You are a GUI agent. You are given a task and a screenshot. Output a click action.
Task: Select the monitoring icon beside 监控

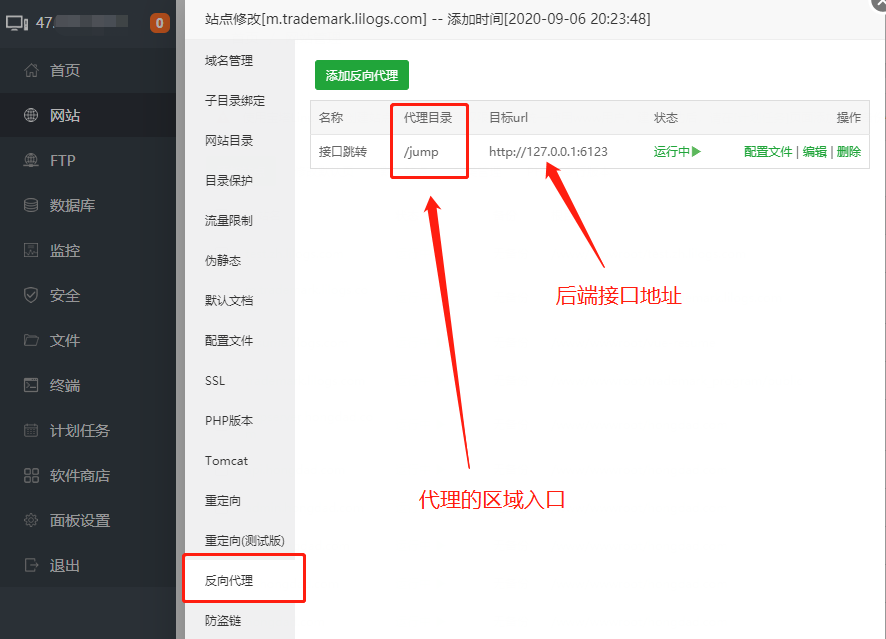(x=31, y=251)
